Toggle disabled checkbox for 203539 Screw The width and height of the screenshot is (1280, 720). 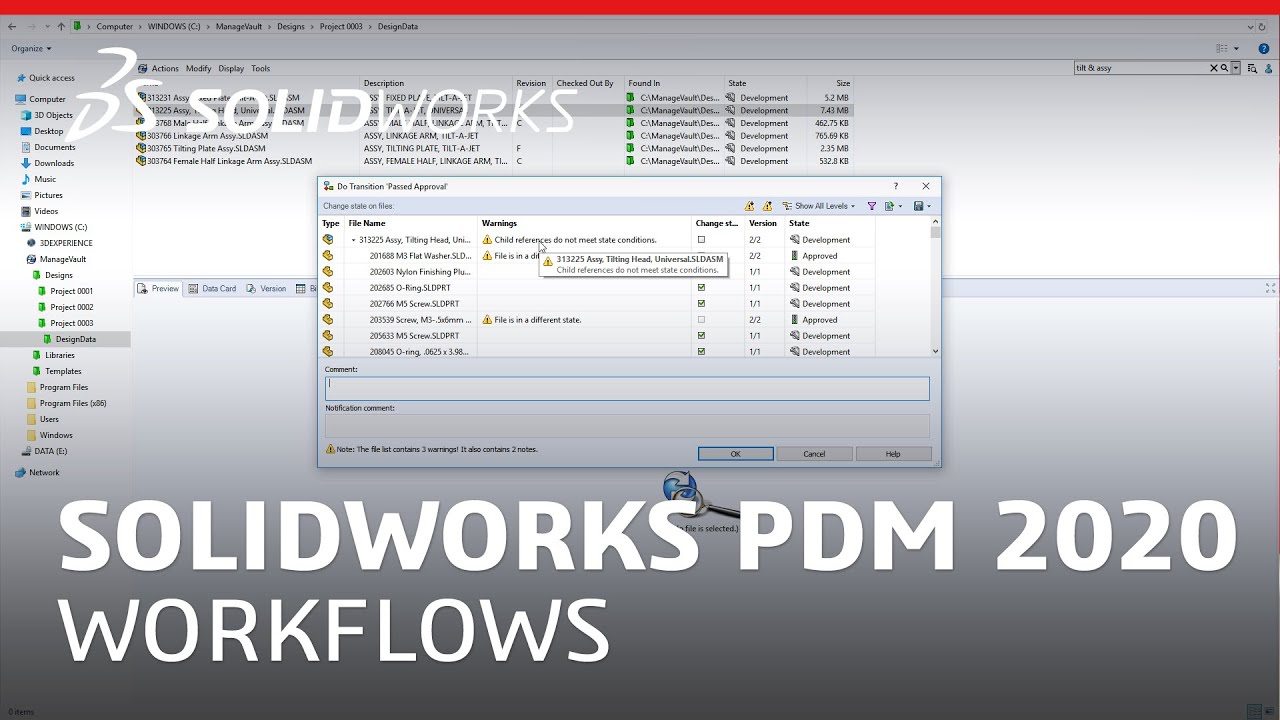(701, 320)
